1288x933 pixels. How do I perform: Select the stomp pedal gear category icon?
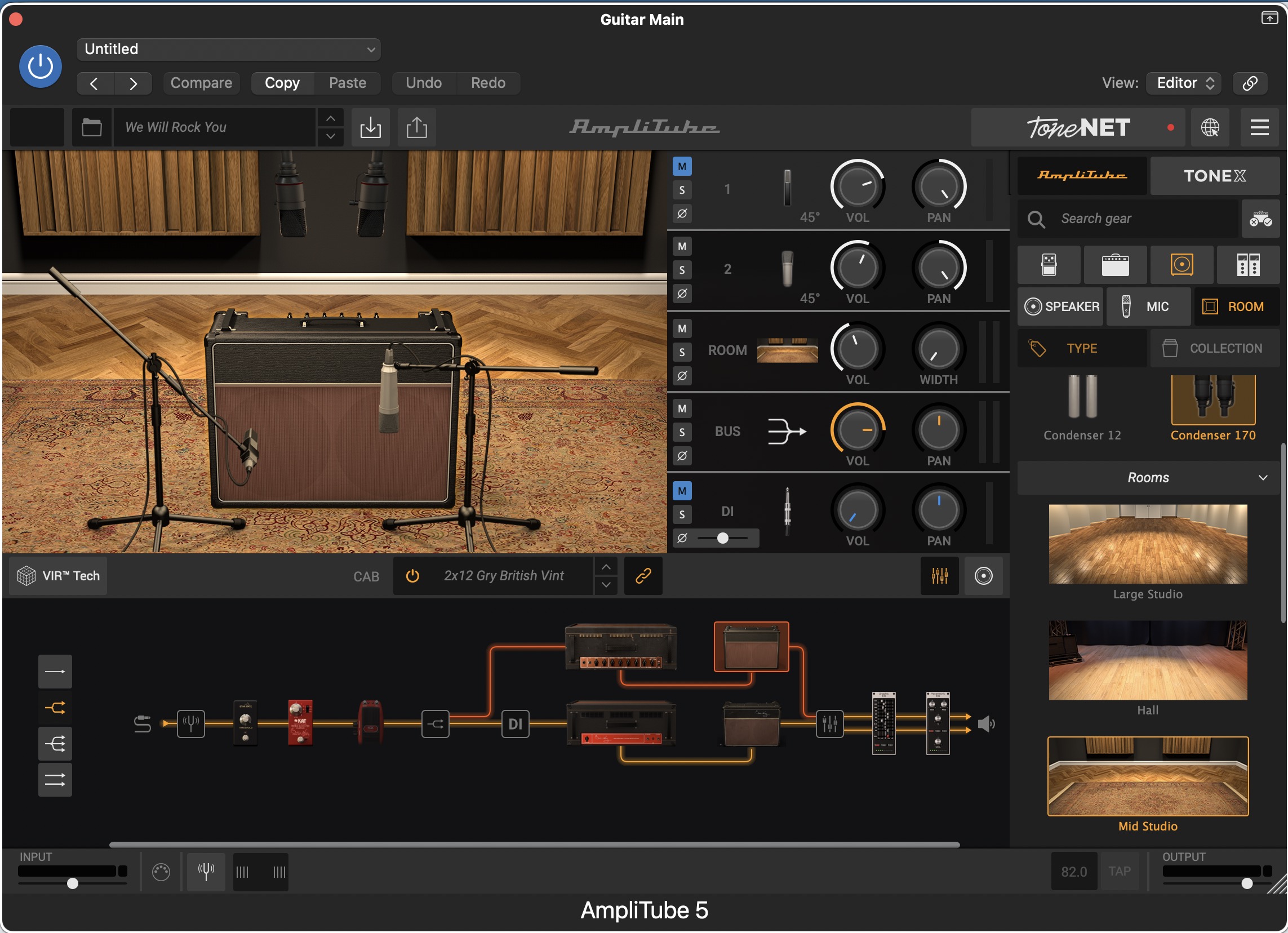click(1049, 265)
